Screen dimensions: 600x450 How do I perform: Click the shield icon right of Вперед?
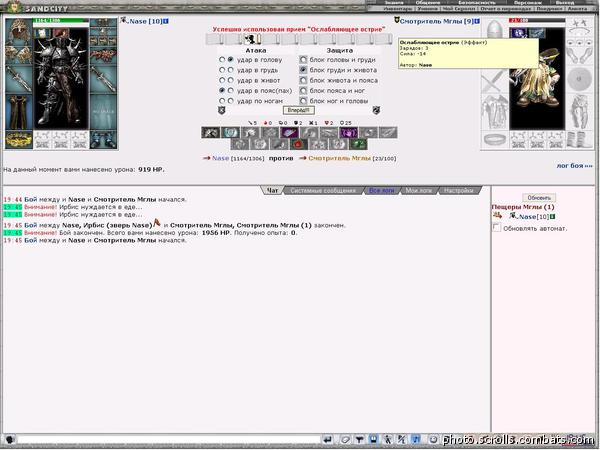point(376,110)
